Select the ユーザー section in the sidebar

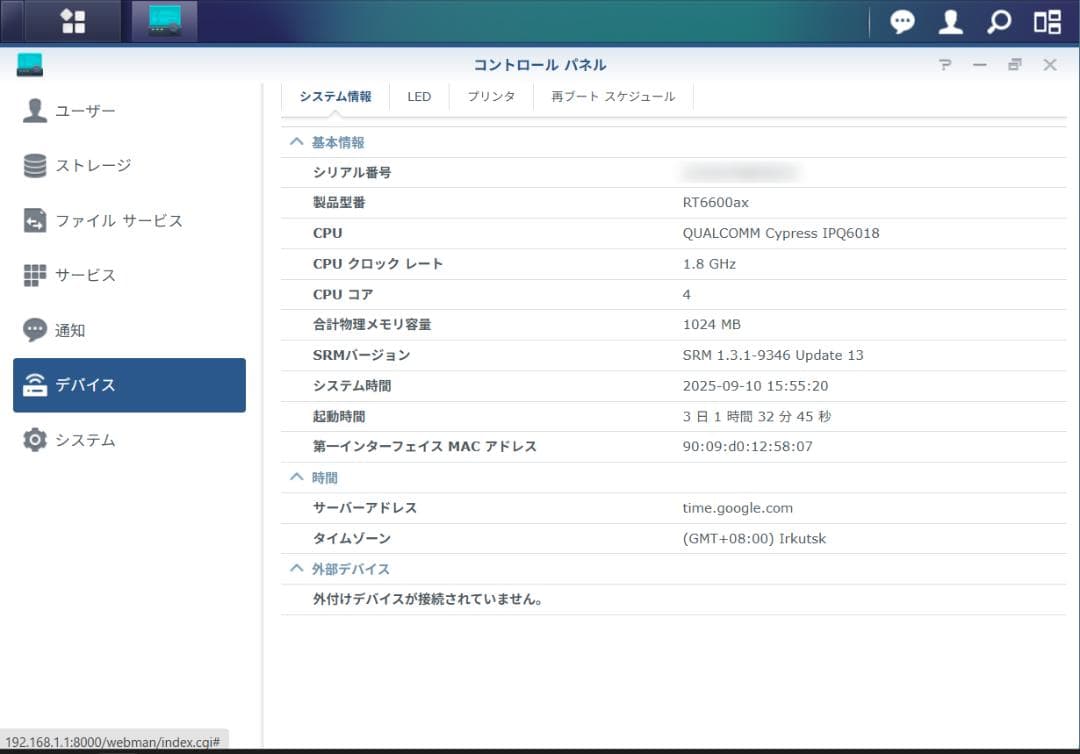coord(86,111)
